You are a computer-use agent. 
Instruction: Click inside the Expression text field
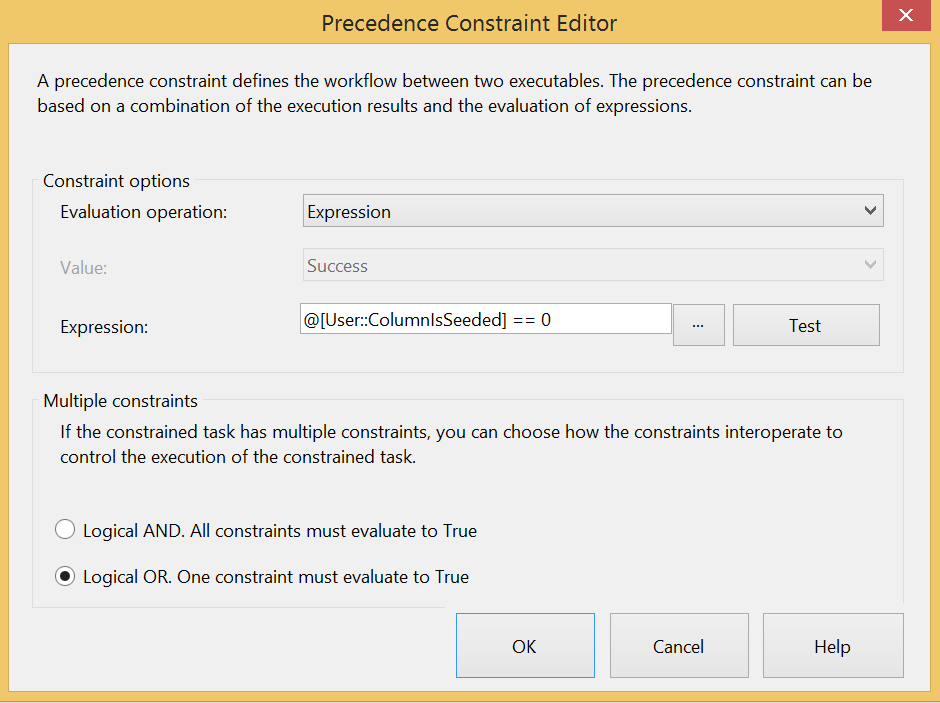pos(486,320)
